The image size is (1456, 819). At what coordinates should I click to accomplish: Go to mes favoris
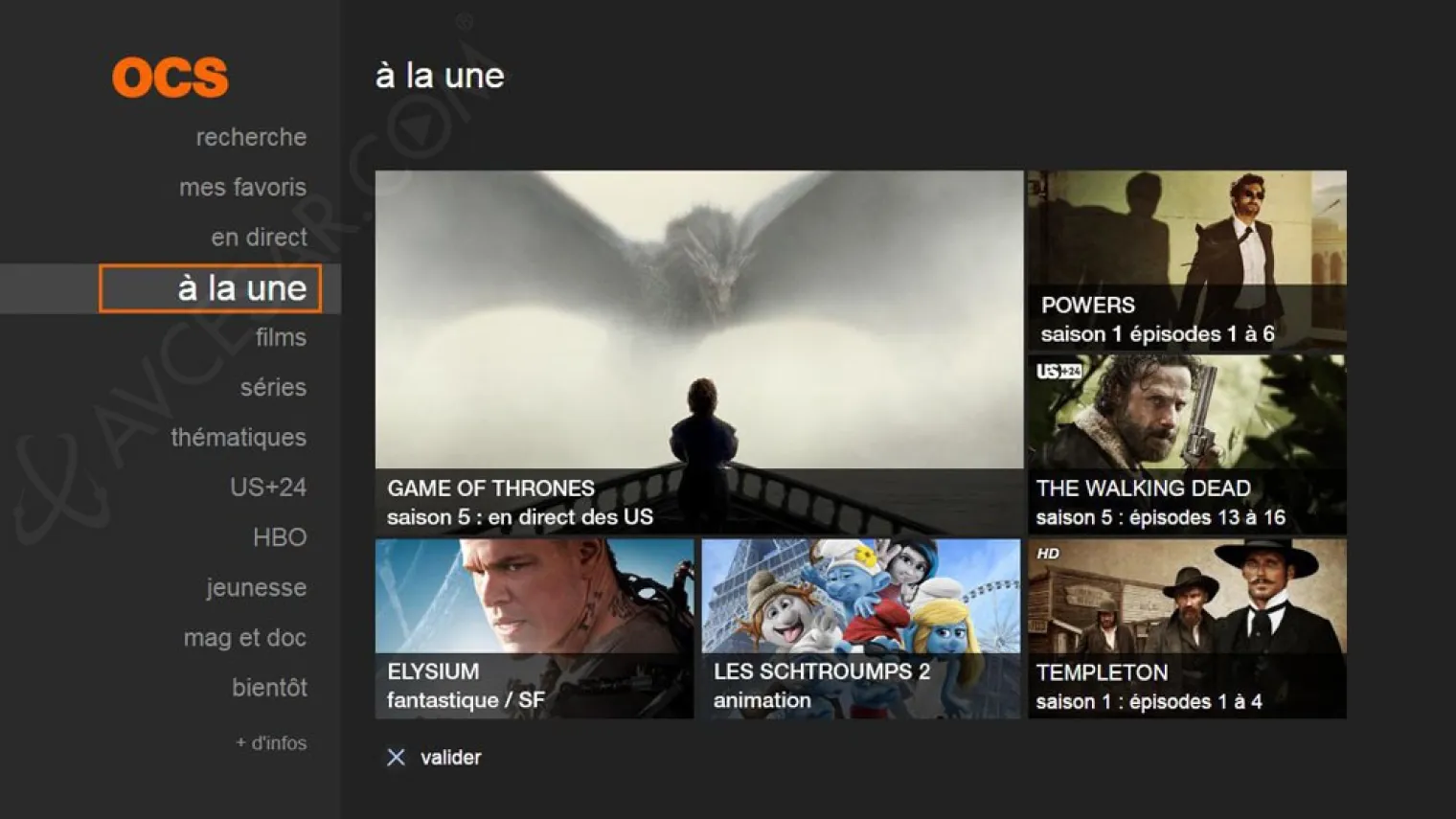pyautogui.click(x=242, y=187)
